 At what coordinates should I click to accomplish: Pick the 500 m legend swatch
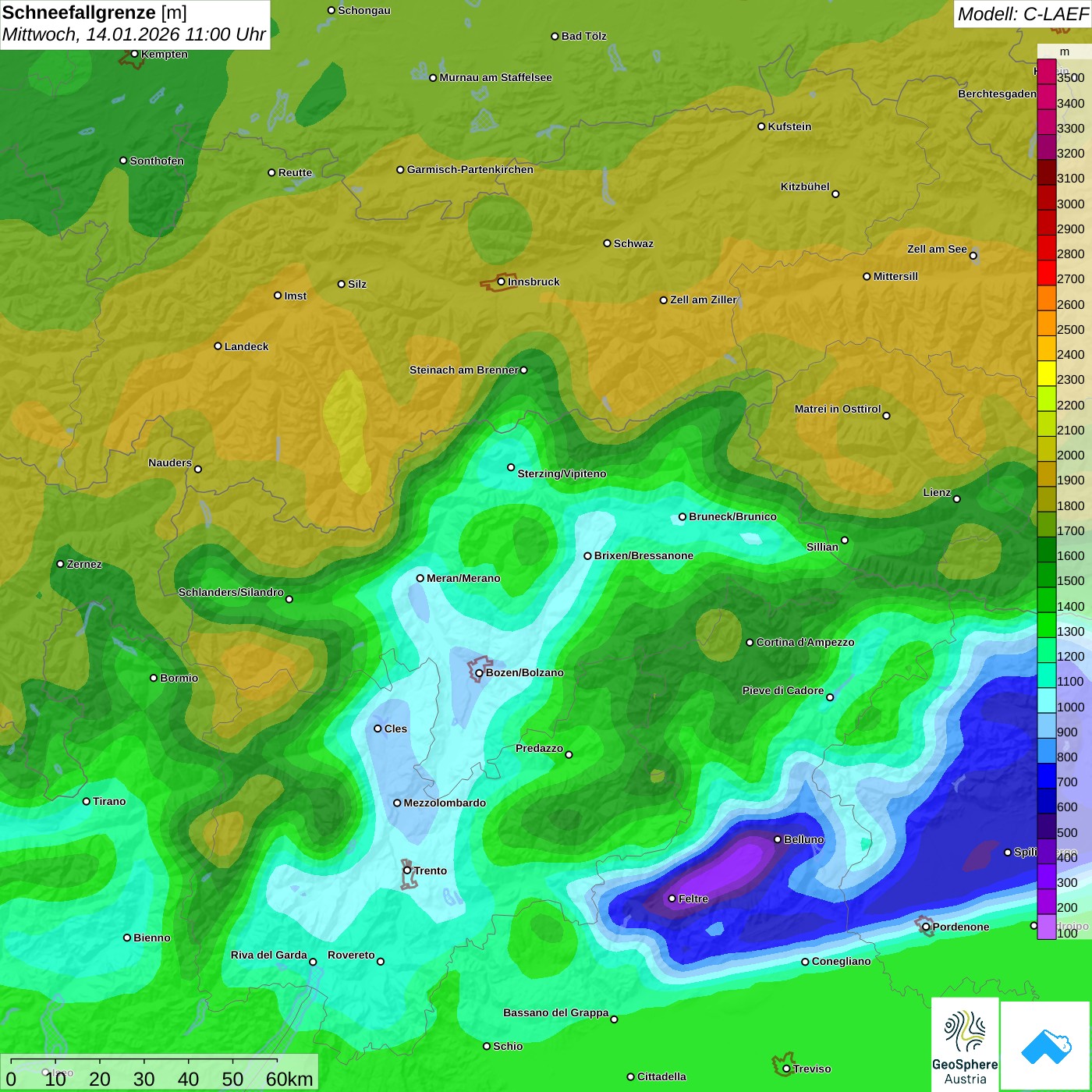pyautogui.click(x=1046, y=825)
